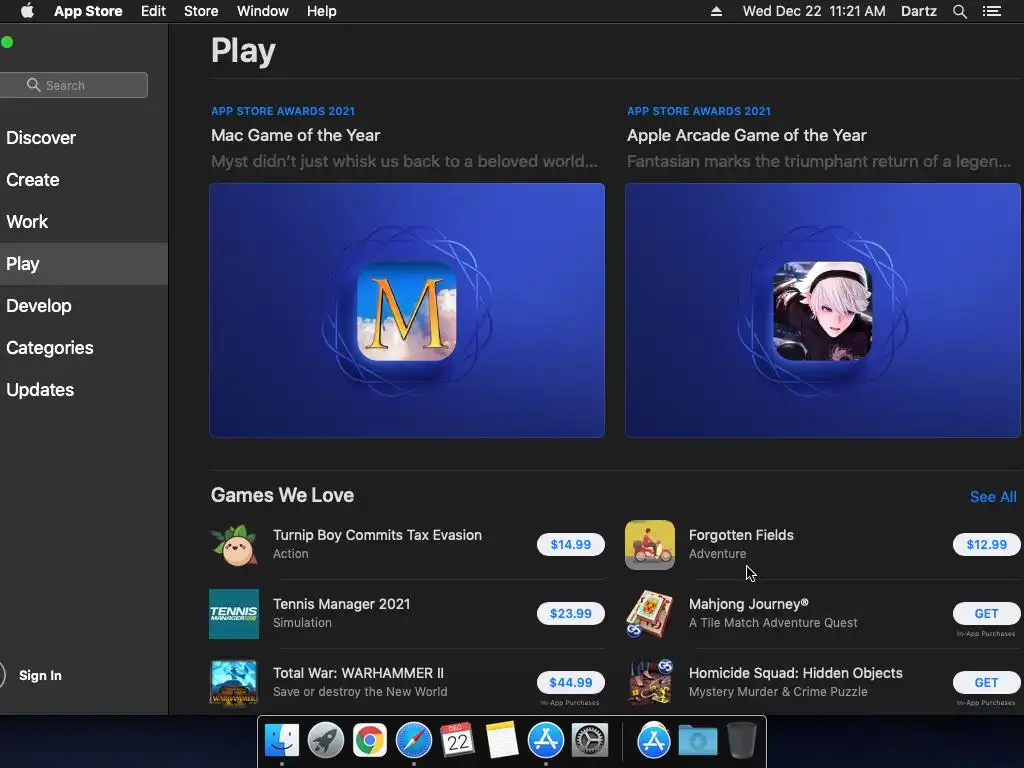The width and height of the screenshot is (1024, 768).
Task: Open the Store menu
Action: 201,11
